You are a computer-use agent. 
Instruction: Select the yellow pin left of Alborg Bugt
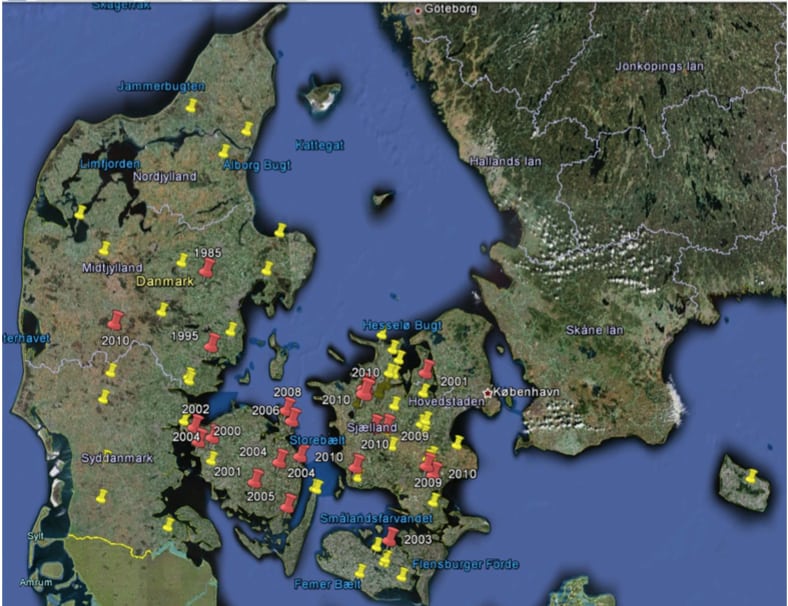[224, 151]
